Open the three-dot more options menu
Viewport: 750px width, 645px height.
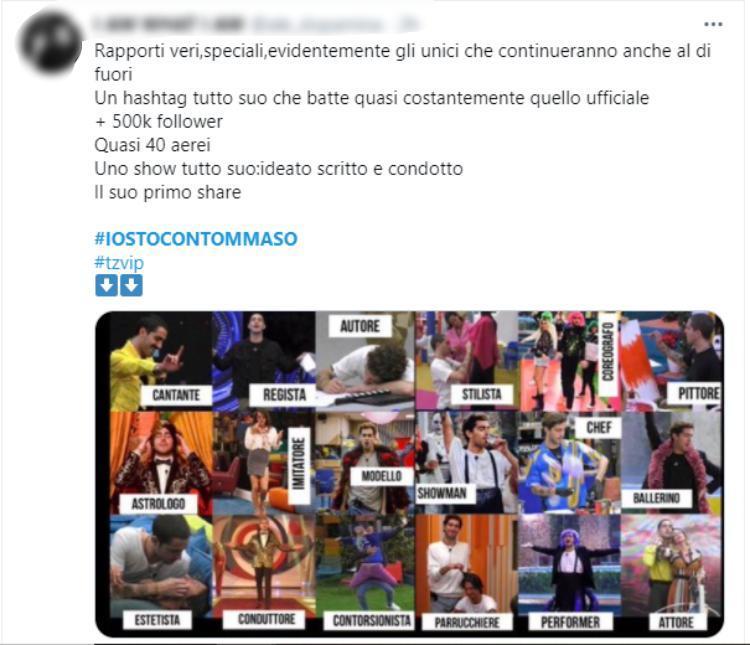point(713,24)
